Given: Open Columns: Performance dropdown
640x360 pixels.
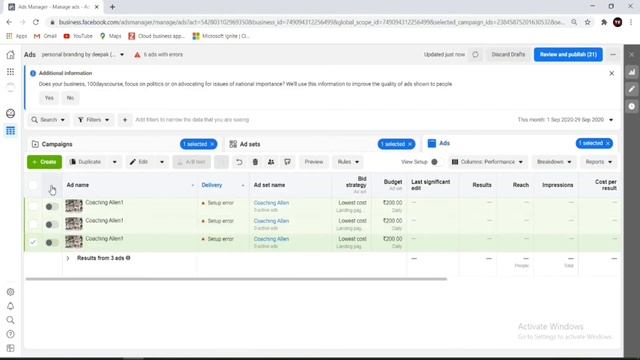Looking at the screenshot, I should pos(488,162).
